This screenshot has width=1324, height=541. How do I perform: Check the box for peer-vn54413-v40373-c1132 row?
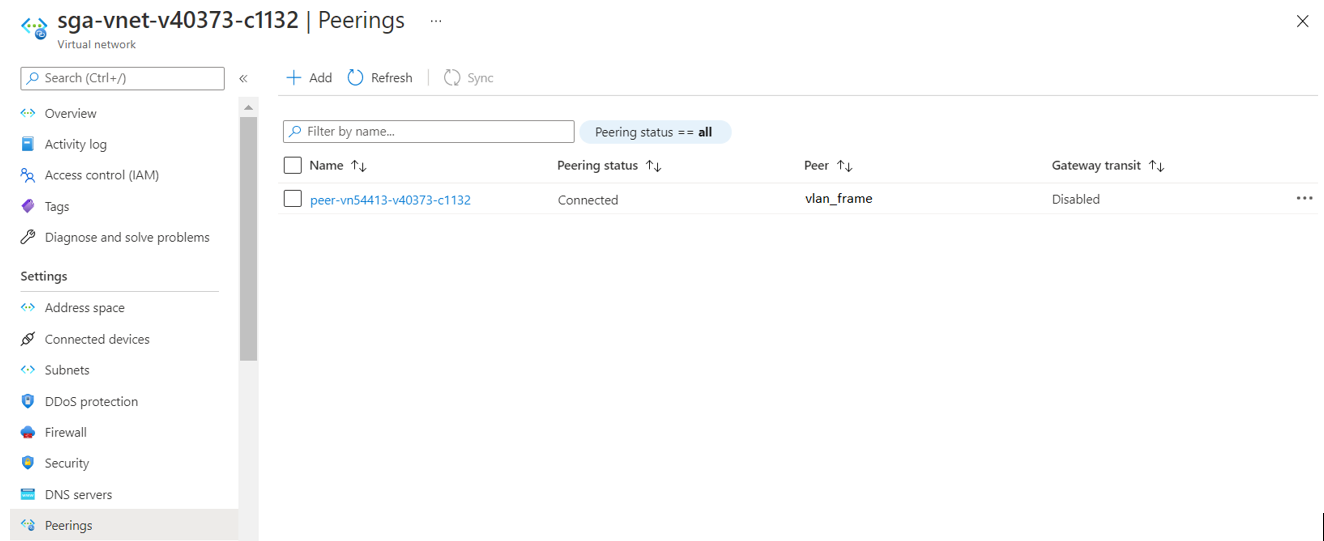pos(292,199)
